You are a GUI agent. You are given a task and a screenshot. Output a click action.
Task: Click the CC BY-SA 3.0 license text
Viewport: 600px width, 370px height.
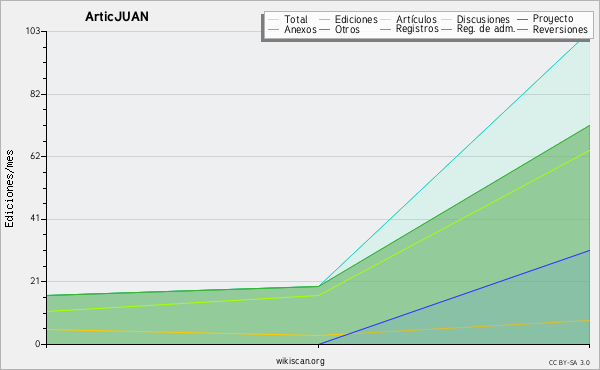[569, 363]
